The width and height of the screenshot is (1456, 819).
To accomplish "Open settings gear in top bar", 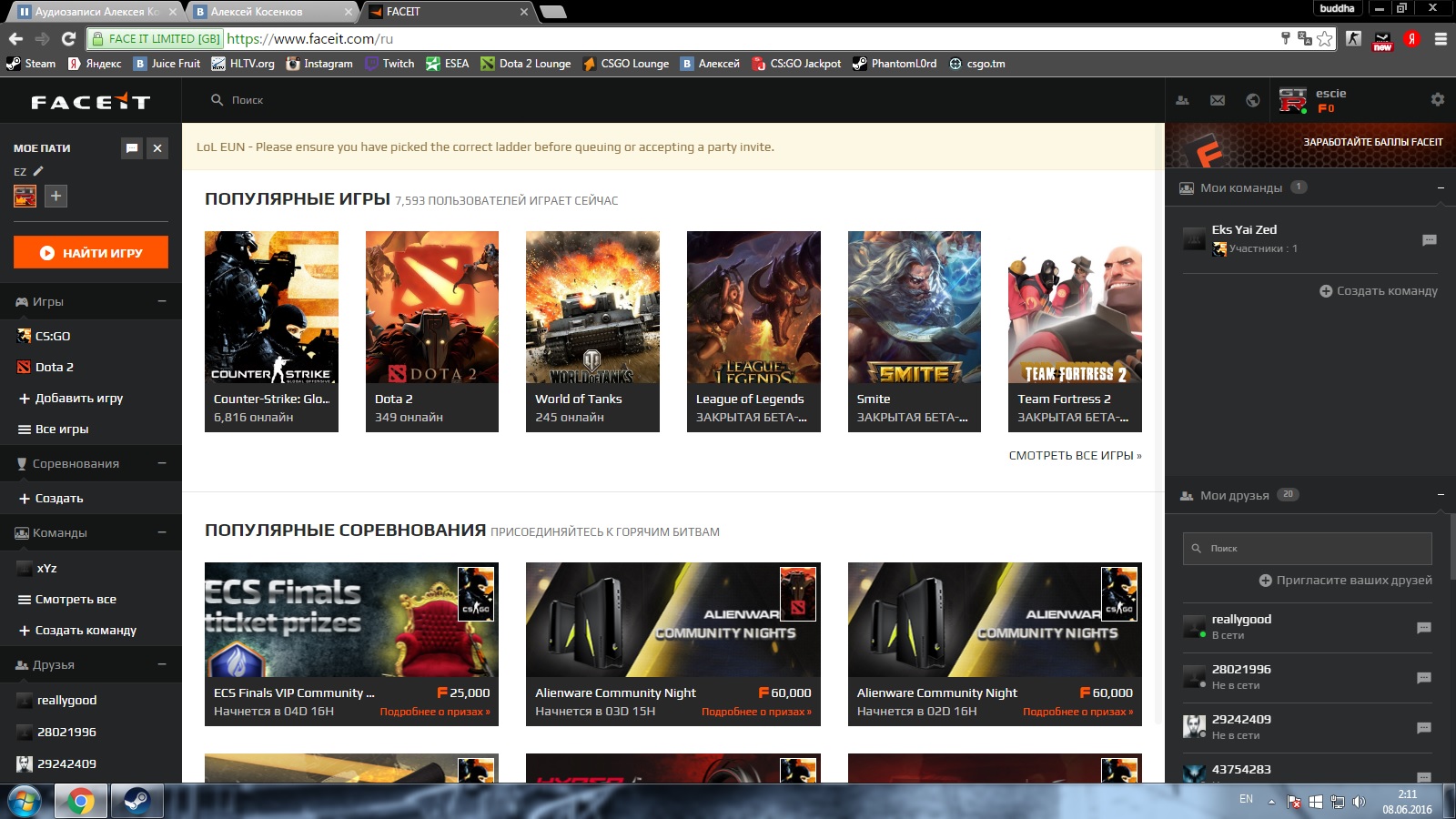I will pos(1437,99).
